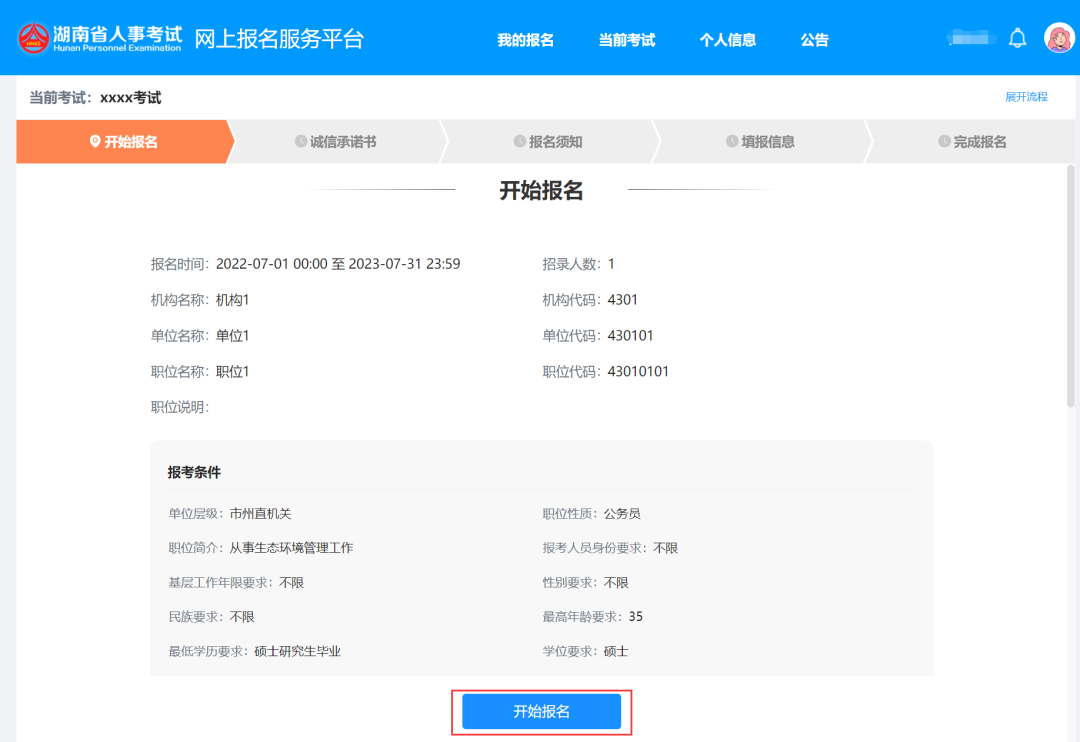This screenshot has width=1080, height=742.
Task: Click the clock icon beside 诚信承诺书
Action: coord(300,142)
